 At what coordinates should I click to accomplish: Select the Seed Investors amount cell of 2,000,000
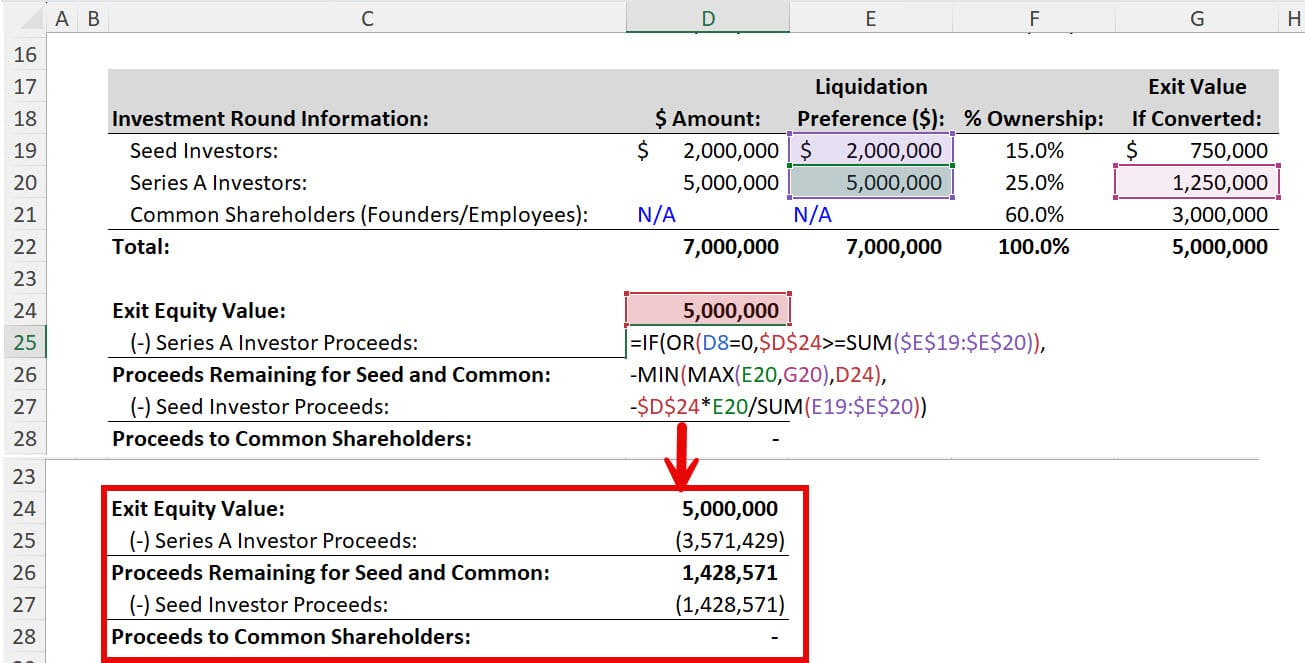(707, 150)
